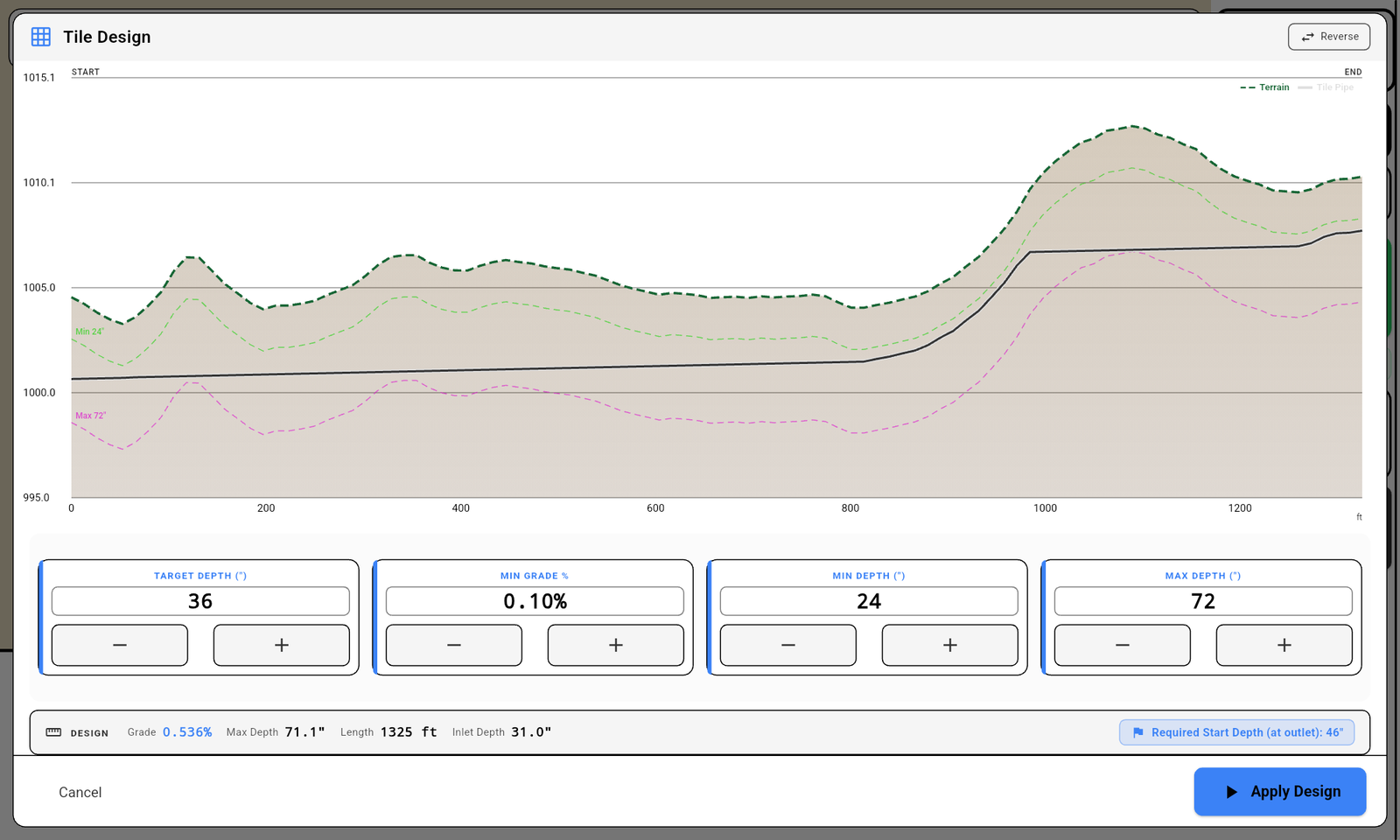Click the START label above chart
The image size is (1400, 840).
[86, 72]
